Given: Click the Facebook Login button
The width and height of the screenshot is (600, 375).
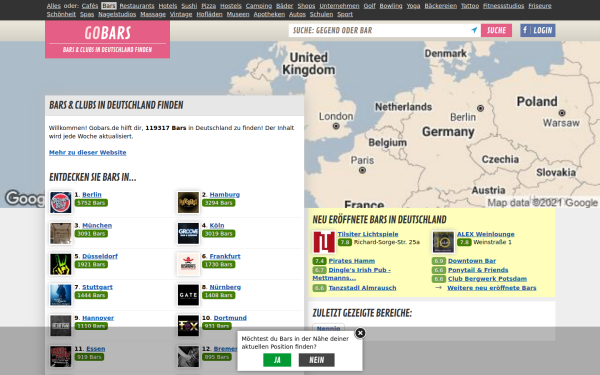Looking at the screenshot, I should coord(538,31).
